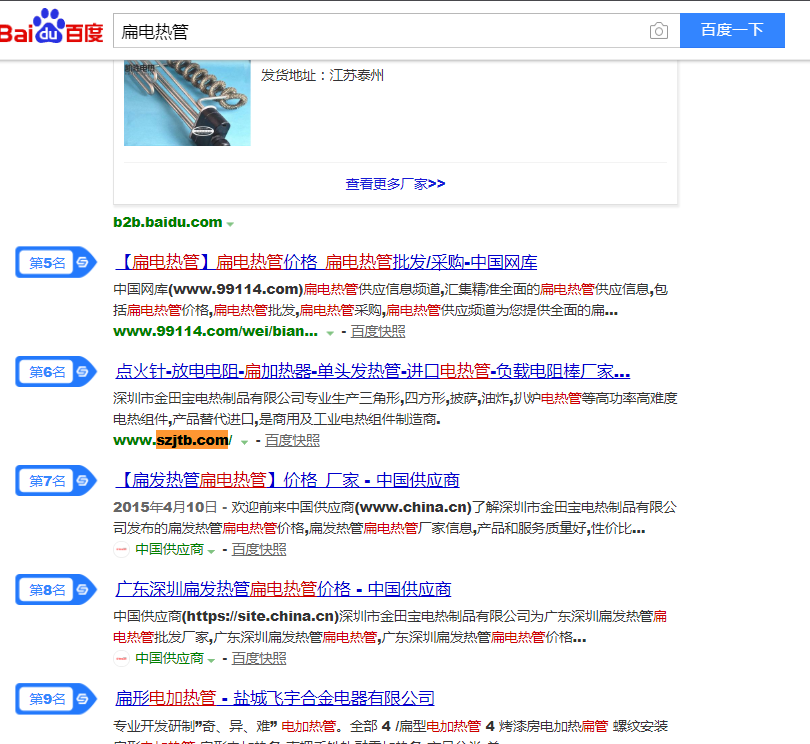Expand arrow beside 中国供应商 in 8th result
Screen dimensions: 810x744
point(211,660)
